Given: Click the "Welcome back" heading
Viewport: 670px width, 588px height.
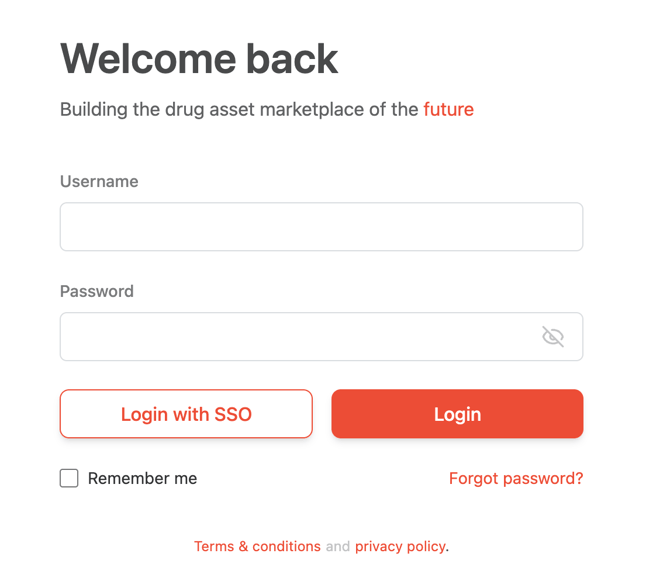Looking at the screenshot, I should click(x=199, y=59).
